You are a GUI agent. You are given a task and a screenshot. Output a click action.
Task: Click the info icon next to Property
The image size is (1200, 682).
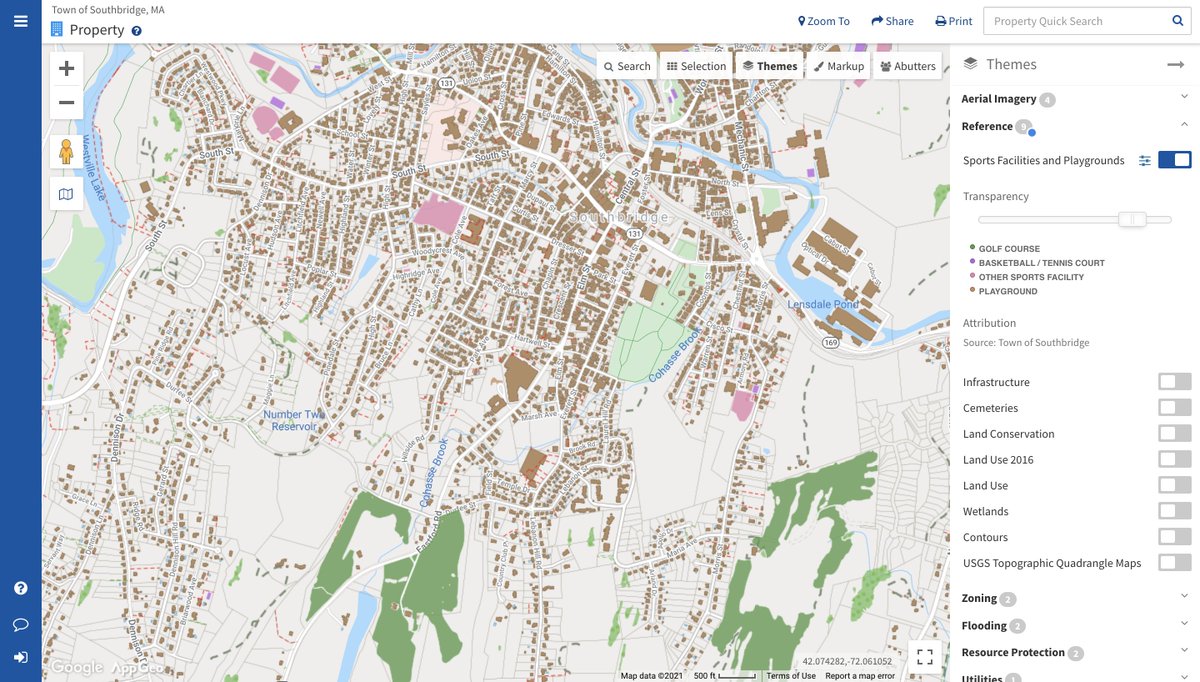click(x=137, y=31)
